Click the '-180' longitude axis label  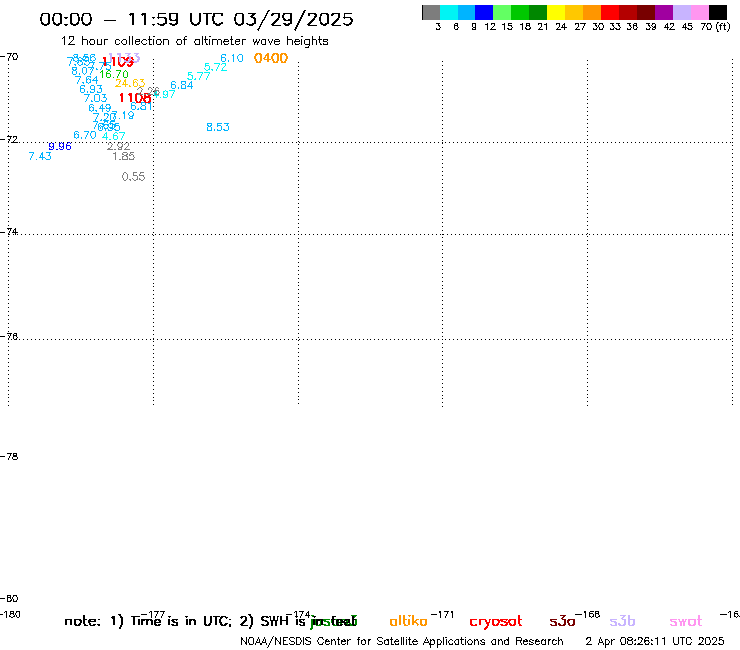[10, 615]
